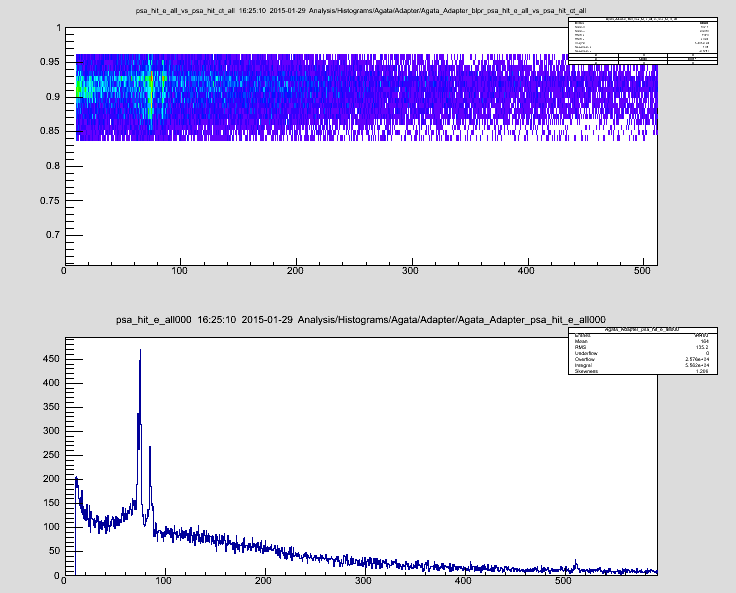
Task: Click the top 2D histogram title text
Action: click(x=367, y=9)
